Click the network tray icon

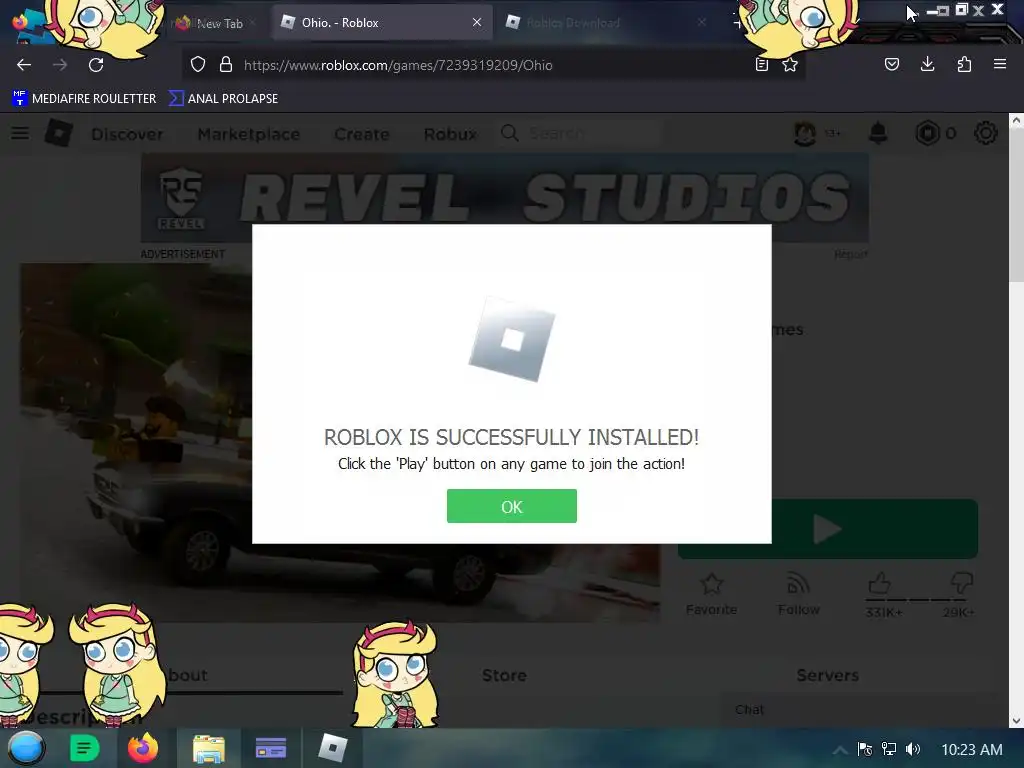889,749
